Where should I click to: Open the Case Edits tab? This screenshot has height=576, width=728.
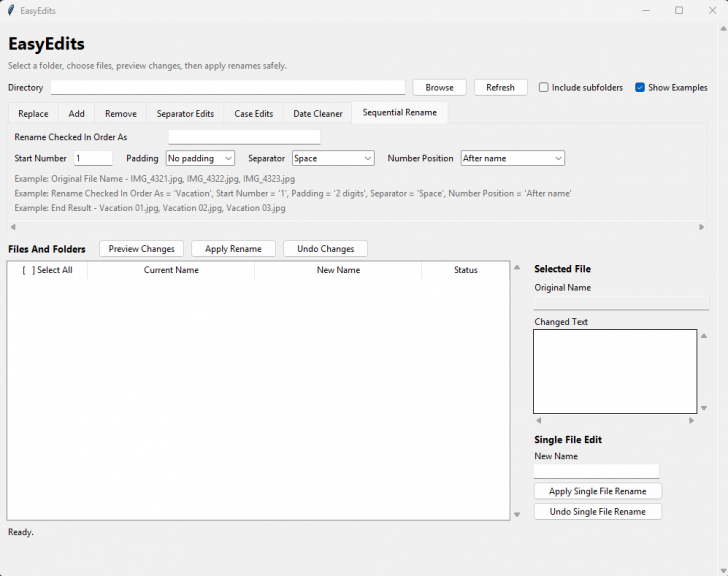coord(254,114)
